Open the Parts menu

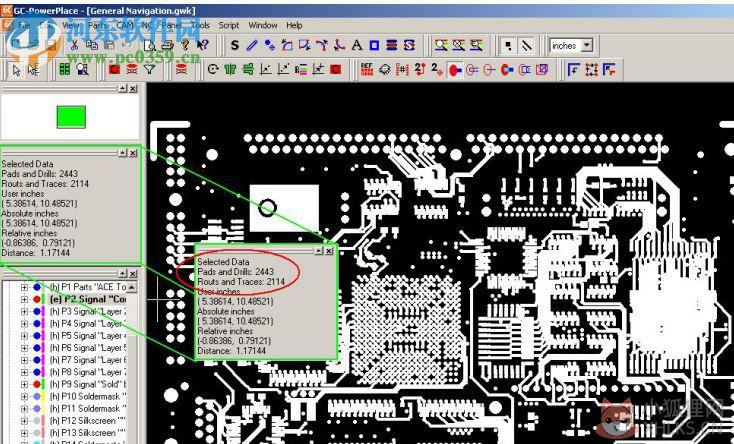pos(97,25)
